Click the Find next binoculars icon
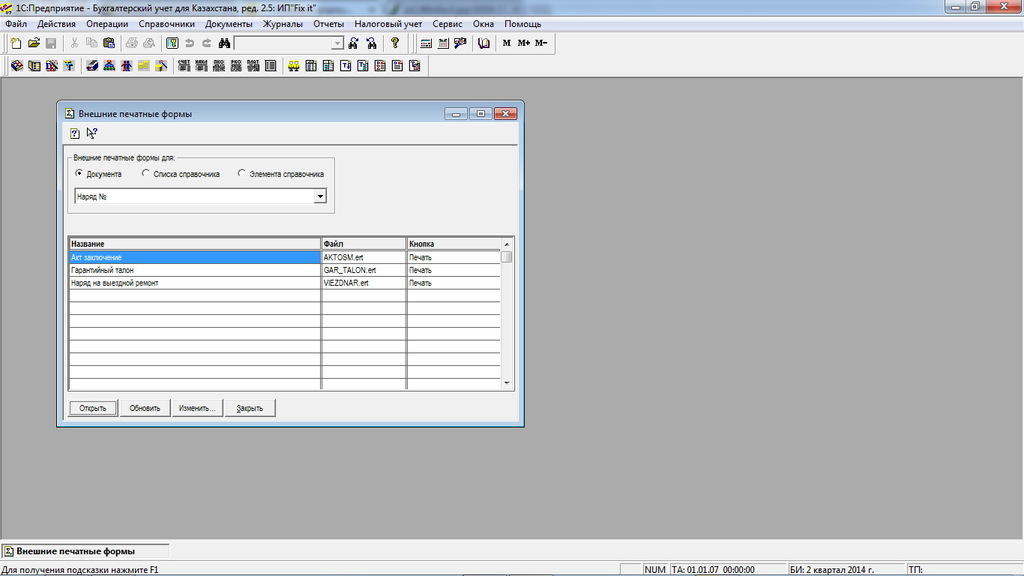The image size is (1024, 576). (x=353, y=43)
